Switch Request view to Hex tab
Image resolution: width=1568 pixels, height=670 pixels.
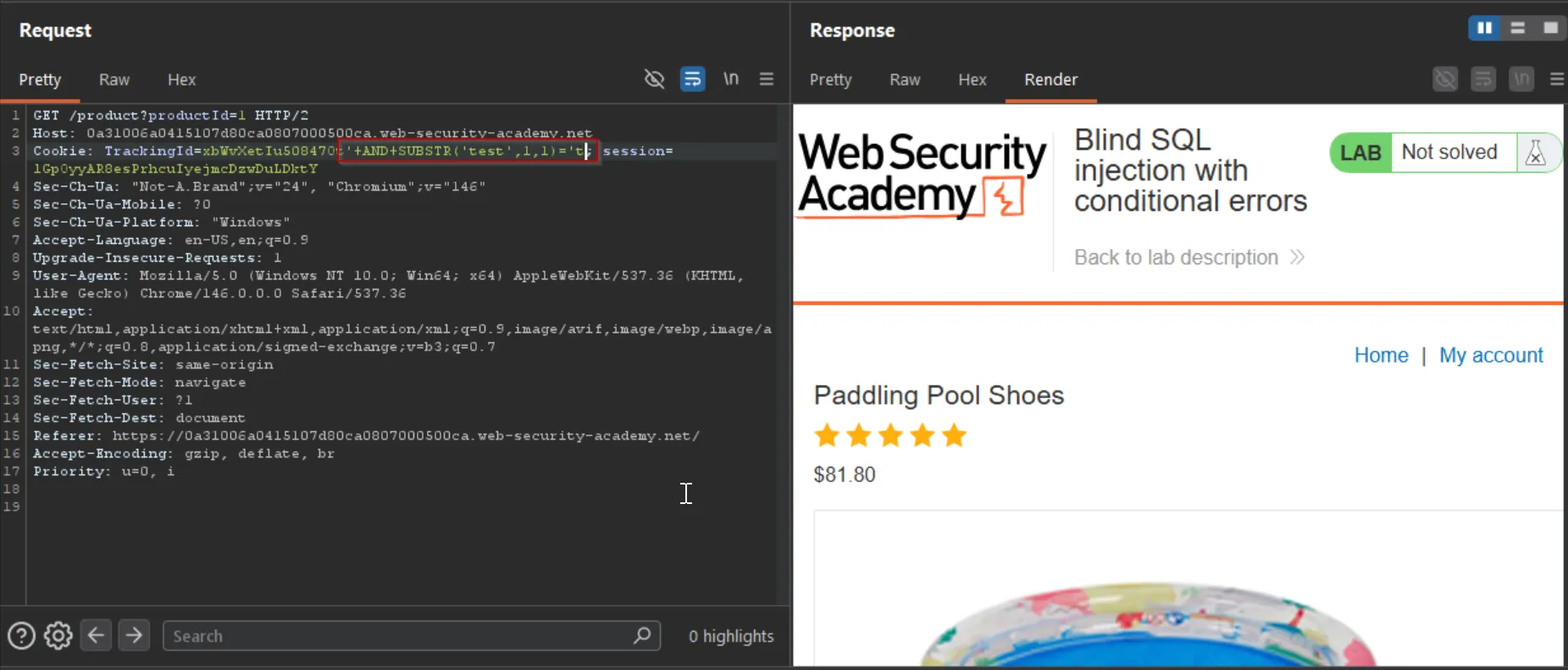(x=181, y=80)
